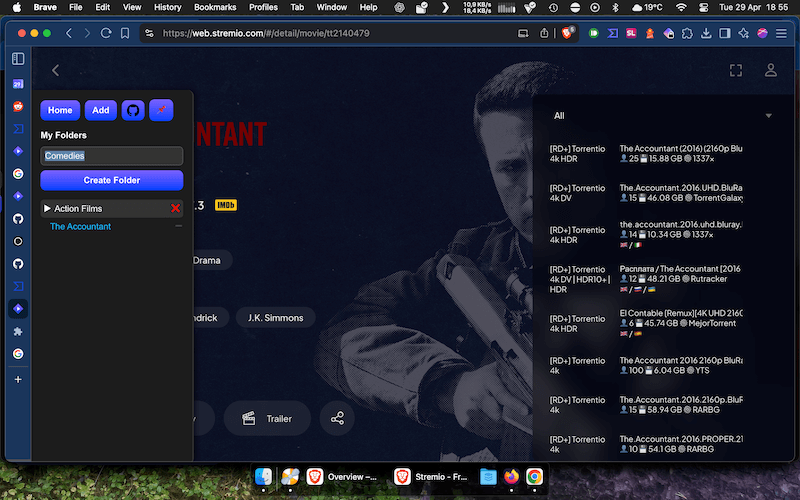The image size is (800, 500).
Task: Navigate back with browser back arrow
Action: [69, 33]
